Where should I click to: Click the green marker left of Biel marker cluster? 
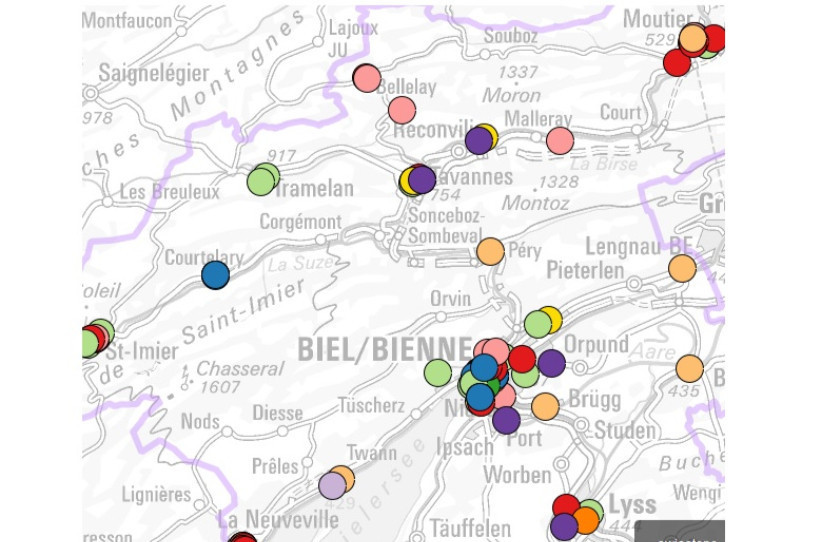pyautogui.click(x=438, y=373)
